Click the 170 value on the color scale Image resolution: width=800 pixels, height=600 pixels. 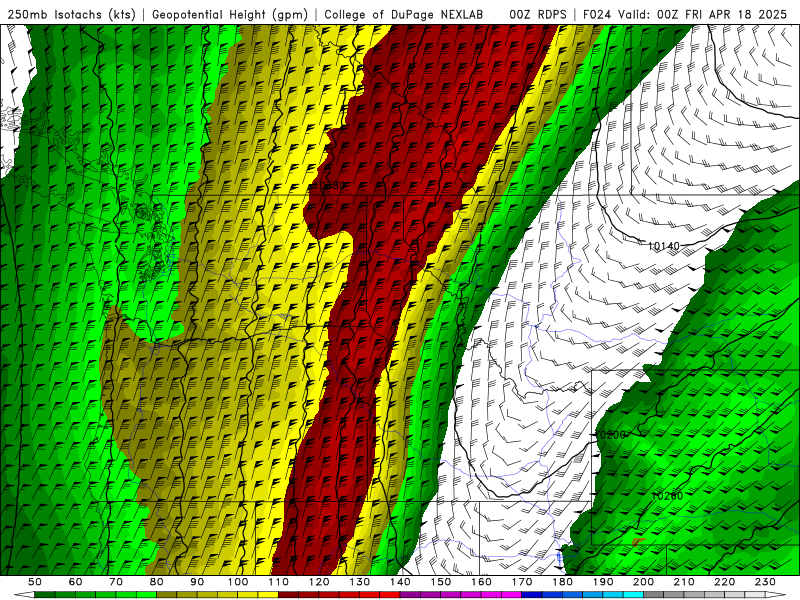coord(522,582)
